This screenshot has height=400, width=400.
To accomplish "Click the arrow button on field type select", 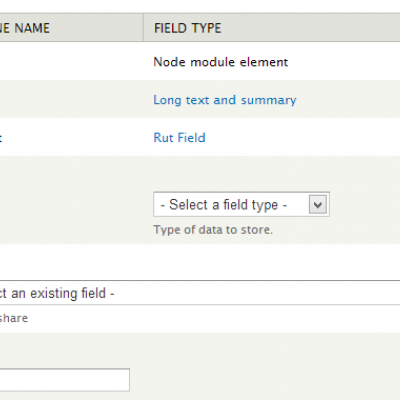I will [x=318, y=204].
